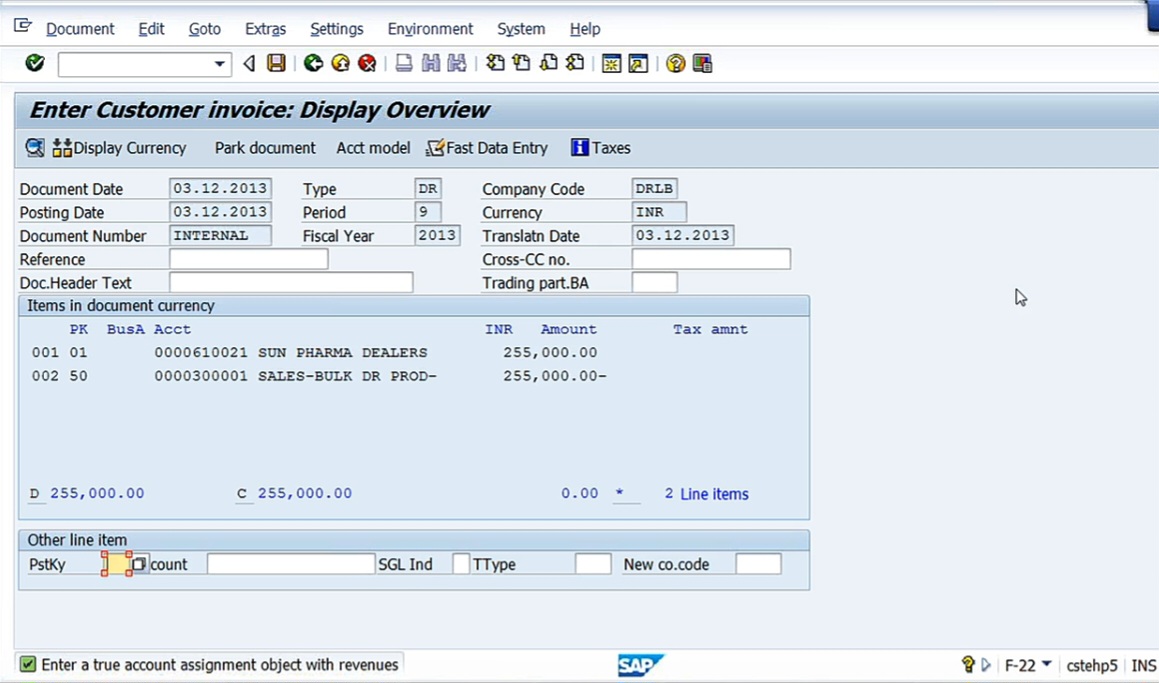The image size is (1159, 683).
Task: Open the Goto menu
Action: (x=204, y=29)
